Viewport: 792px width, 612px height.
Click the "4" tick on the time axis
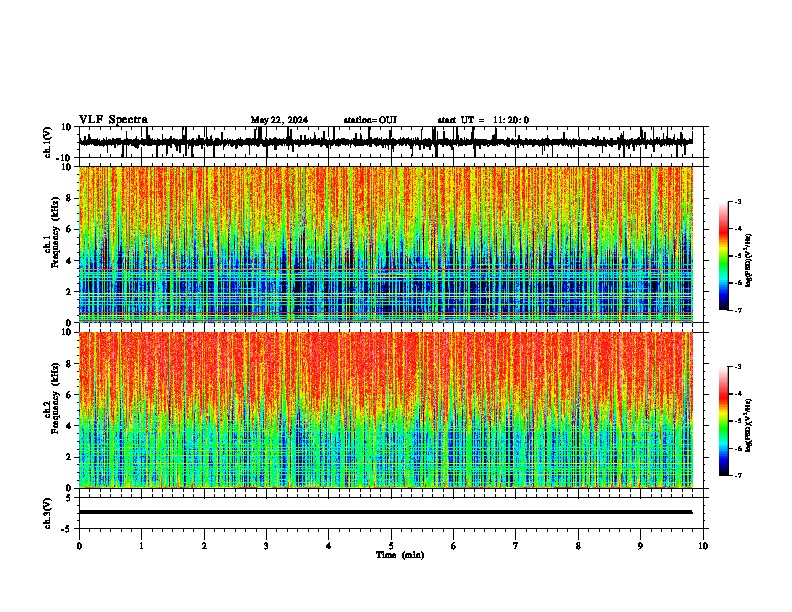329,546
